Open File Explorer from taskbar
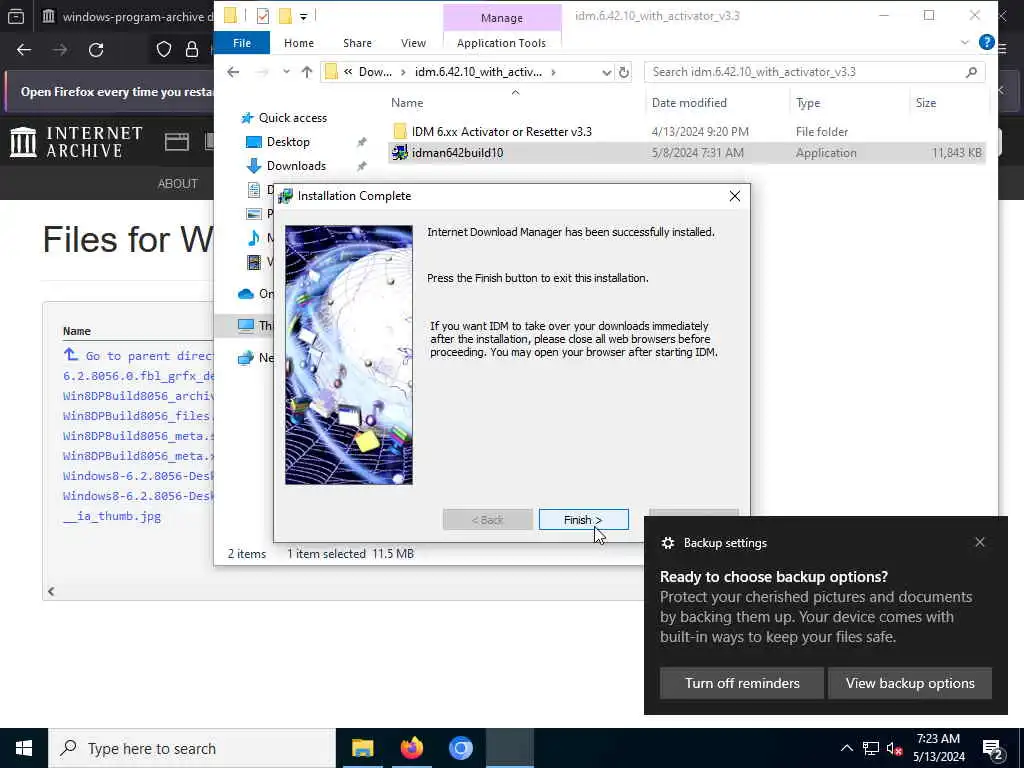 pyautogui.click(x=362, y=748)
